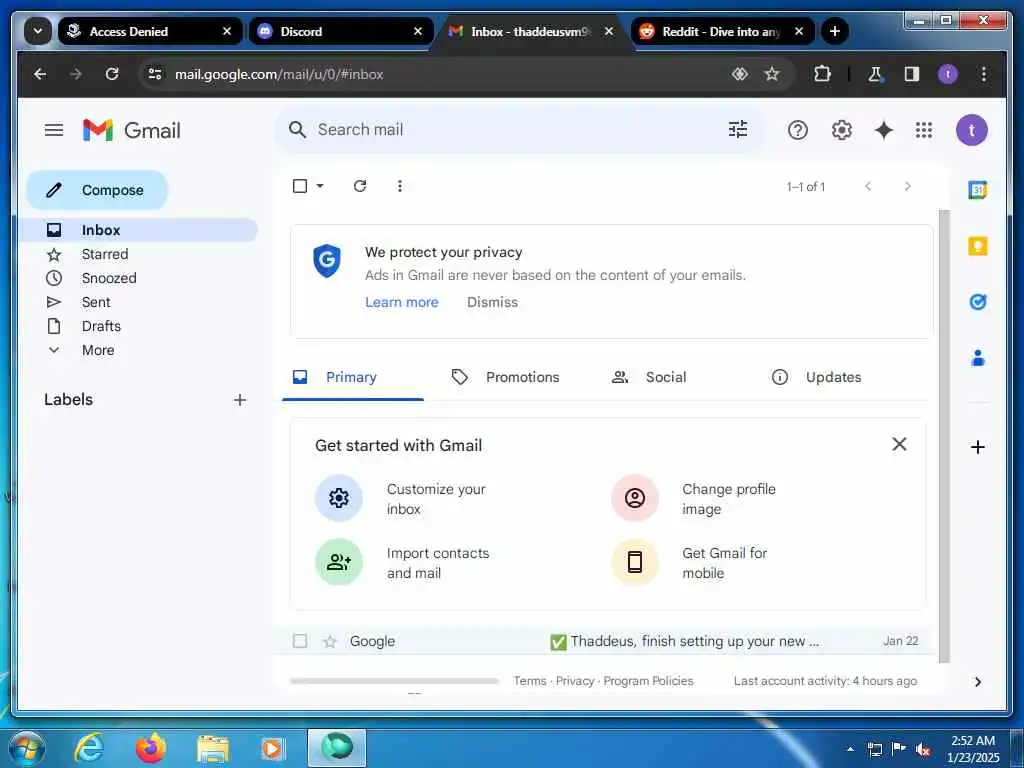Click the Change profile image icon
1024x768 pixels.
click(x=634, y=498)
